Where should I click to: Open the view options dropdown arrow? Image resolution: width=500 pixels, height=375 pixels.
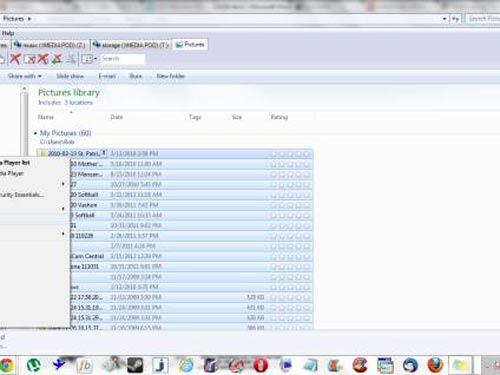(x=95, y=59)
